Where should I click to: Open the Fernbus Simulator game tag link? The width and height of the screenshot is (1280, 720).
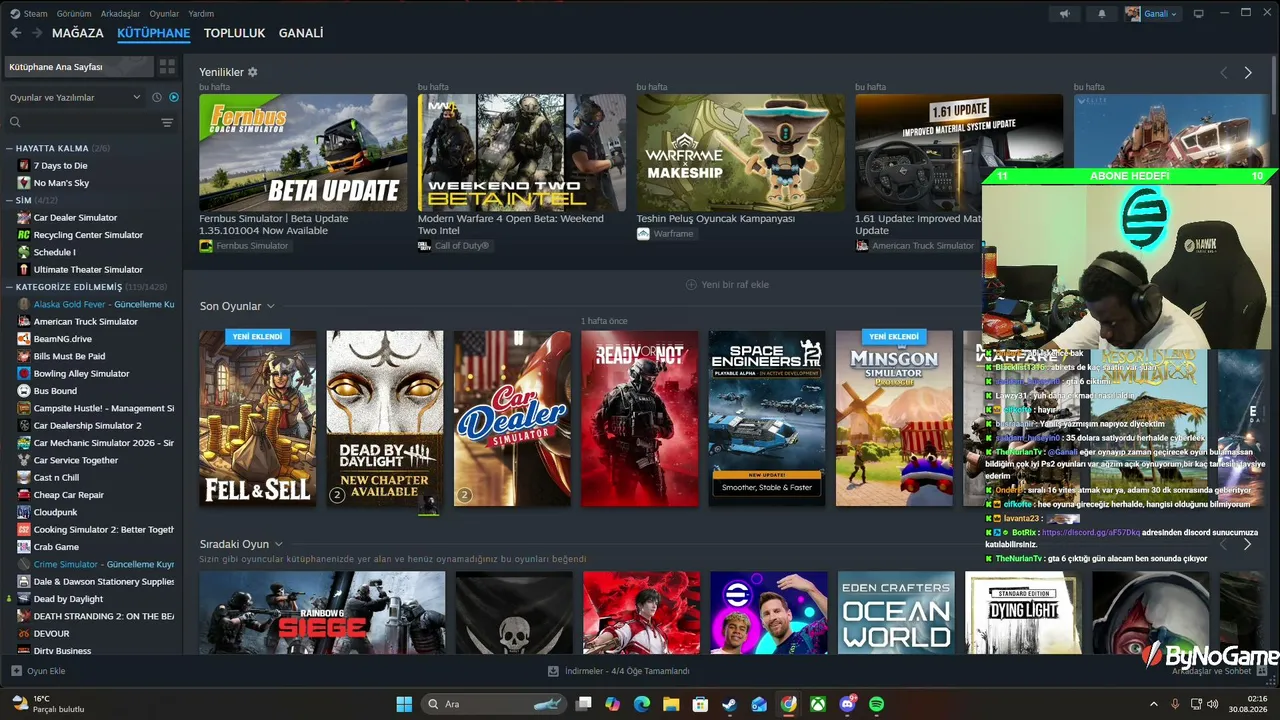tap(244, 246)
